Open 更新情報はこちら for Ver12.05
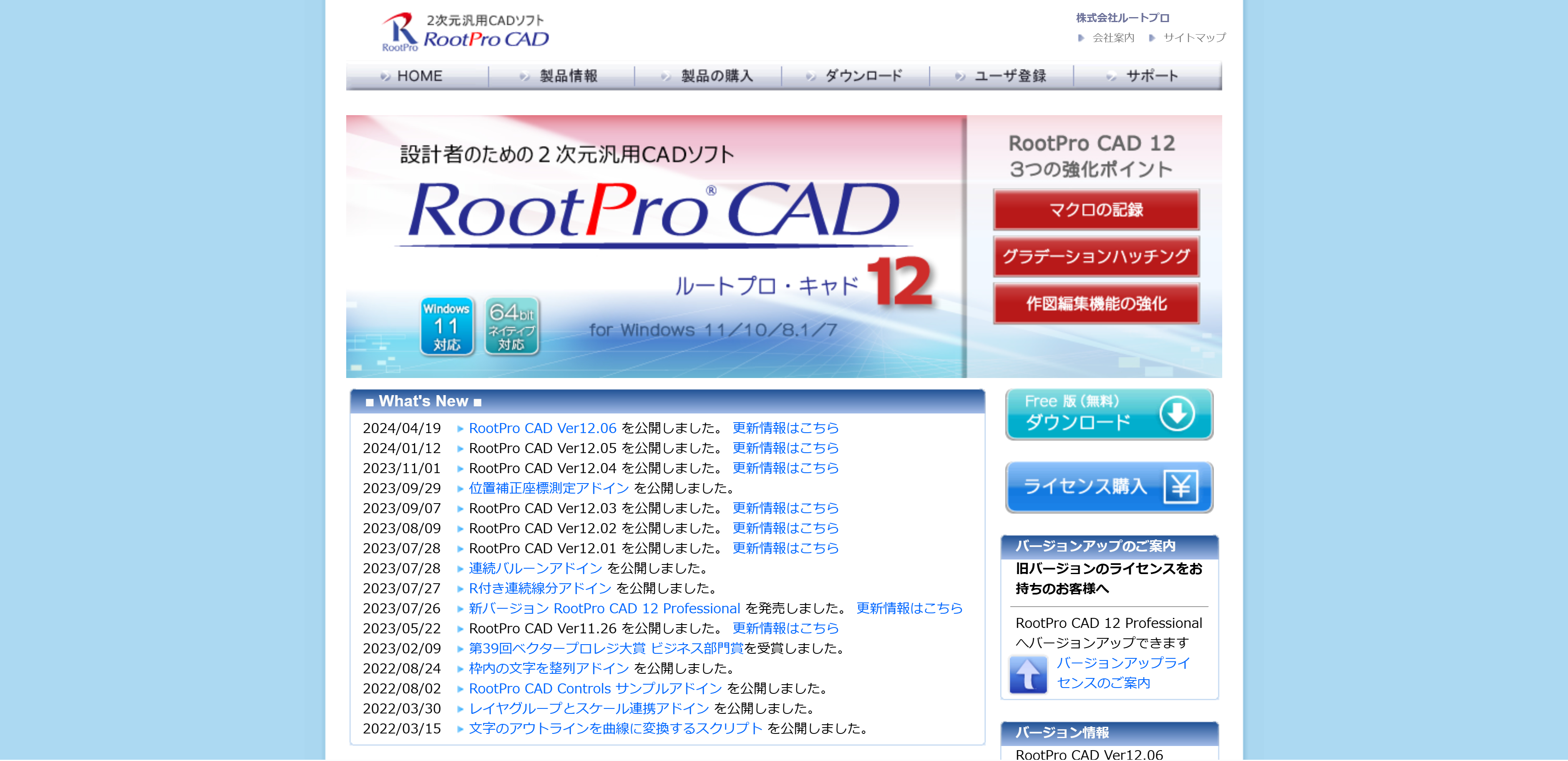 coord(785,449)
